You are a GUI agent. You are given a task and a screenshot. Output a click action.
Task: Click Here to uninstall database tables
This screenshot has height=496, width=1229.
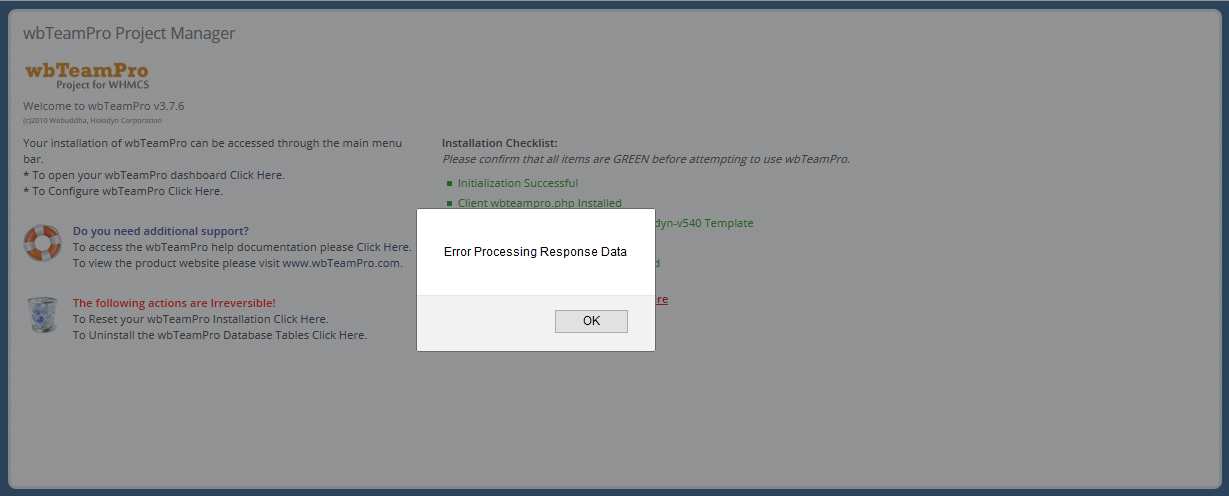339,335
